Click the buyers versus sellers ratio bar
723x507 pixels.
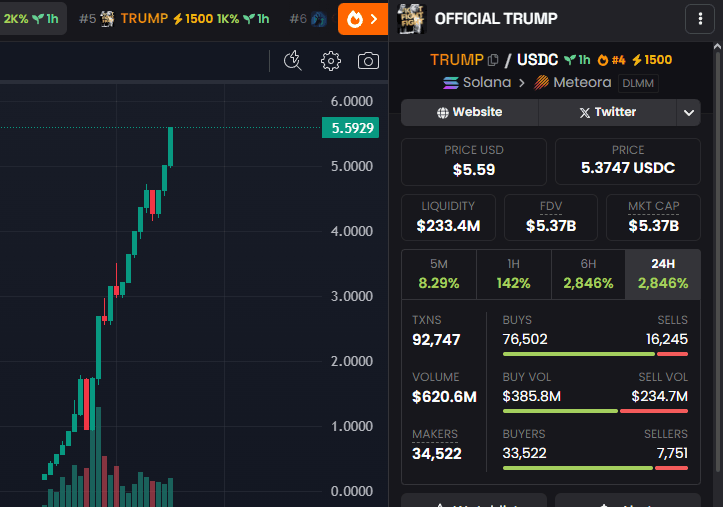(x=595, y=468)
